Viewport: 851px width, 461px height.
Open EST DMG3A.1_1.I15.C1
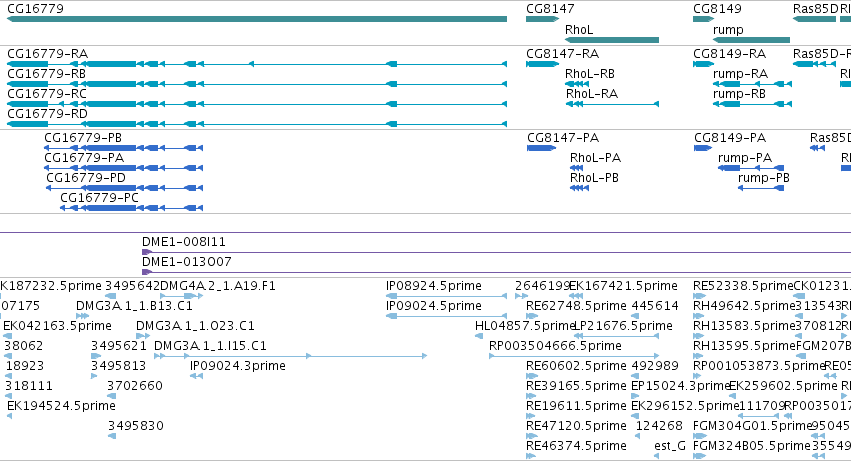290,356
